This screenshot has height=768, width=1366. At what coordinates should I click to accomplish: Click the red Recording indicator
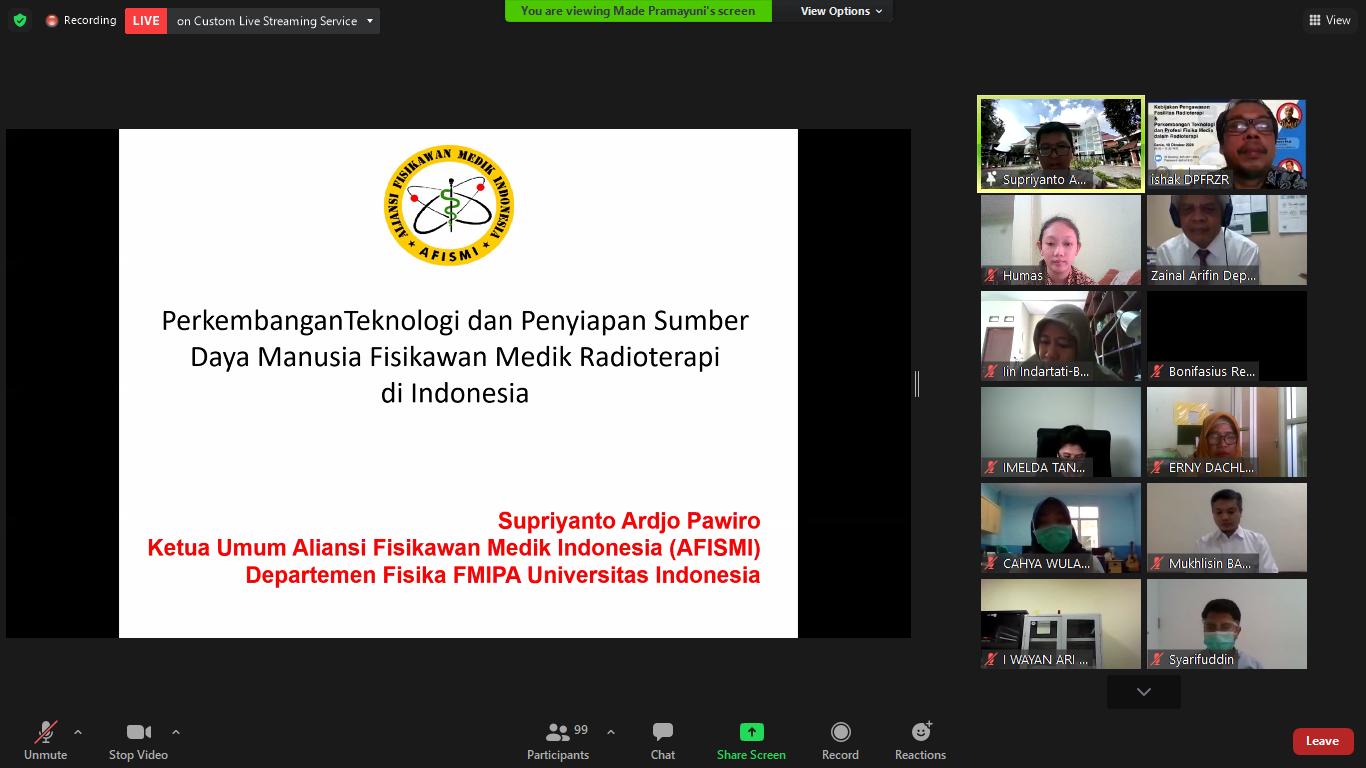tap(81, 20)
